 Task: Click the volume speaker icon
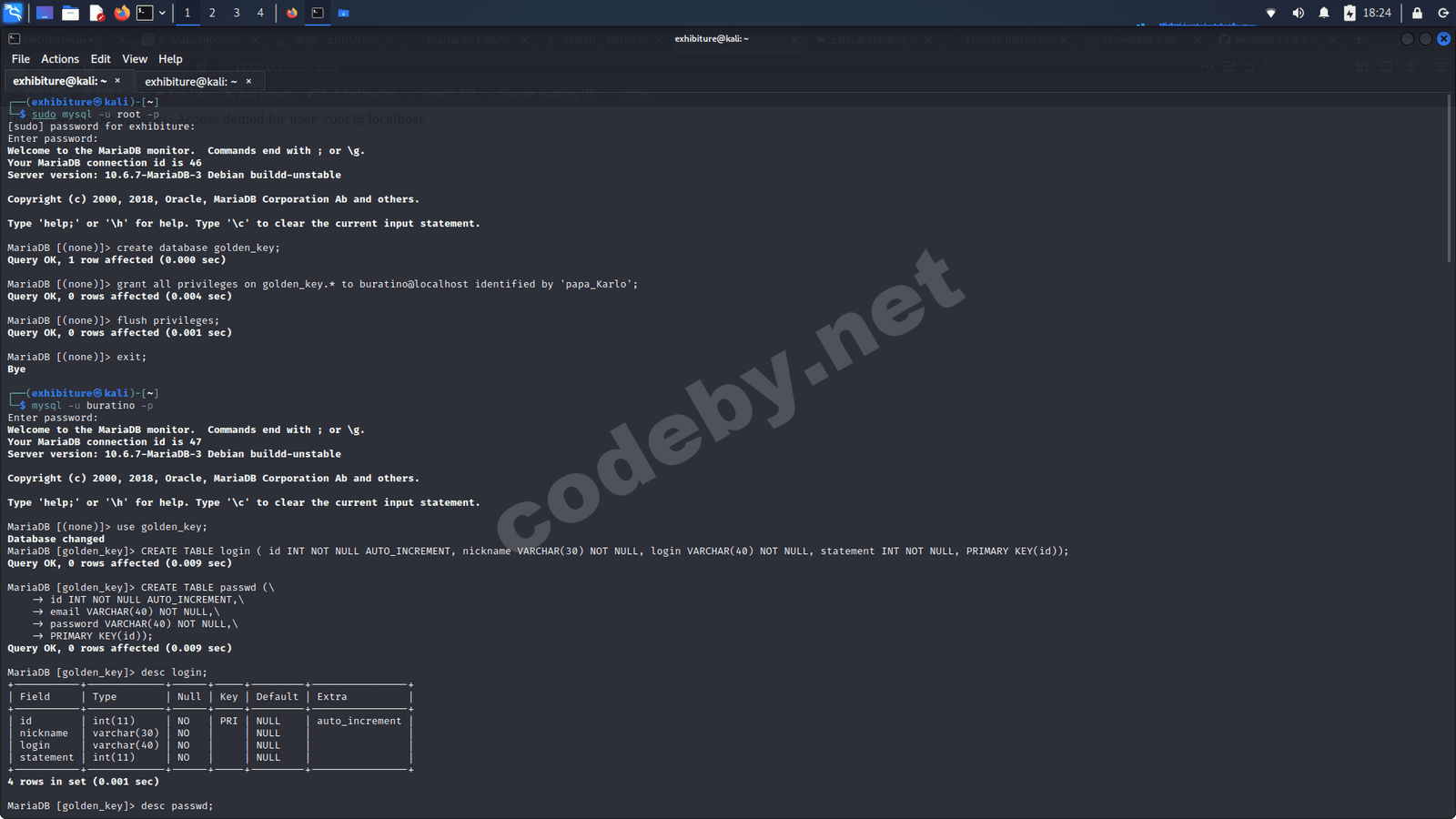coord(1298,13)
